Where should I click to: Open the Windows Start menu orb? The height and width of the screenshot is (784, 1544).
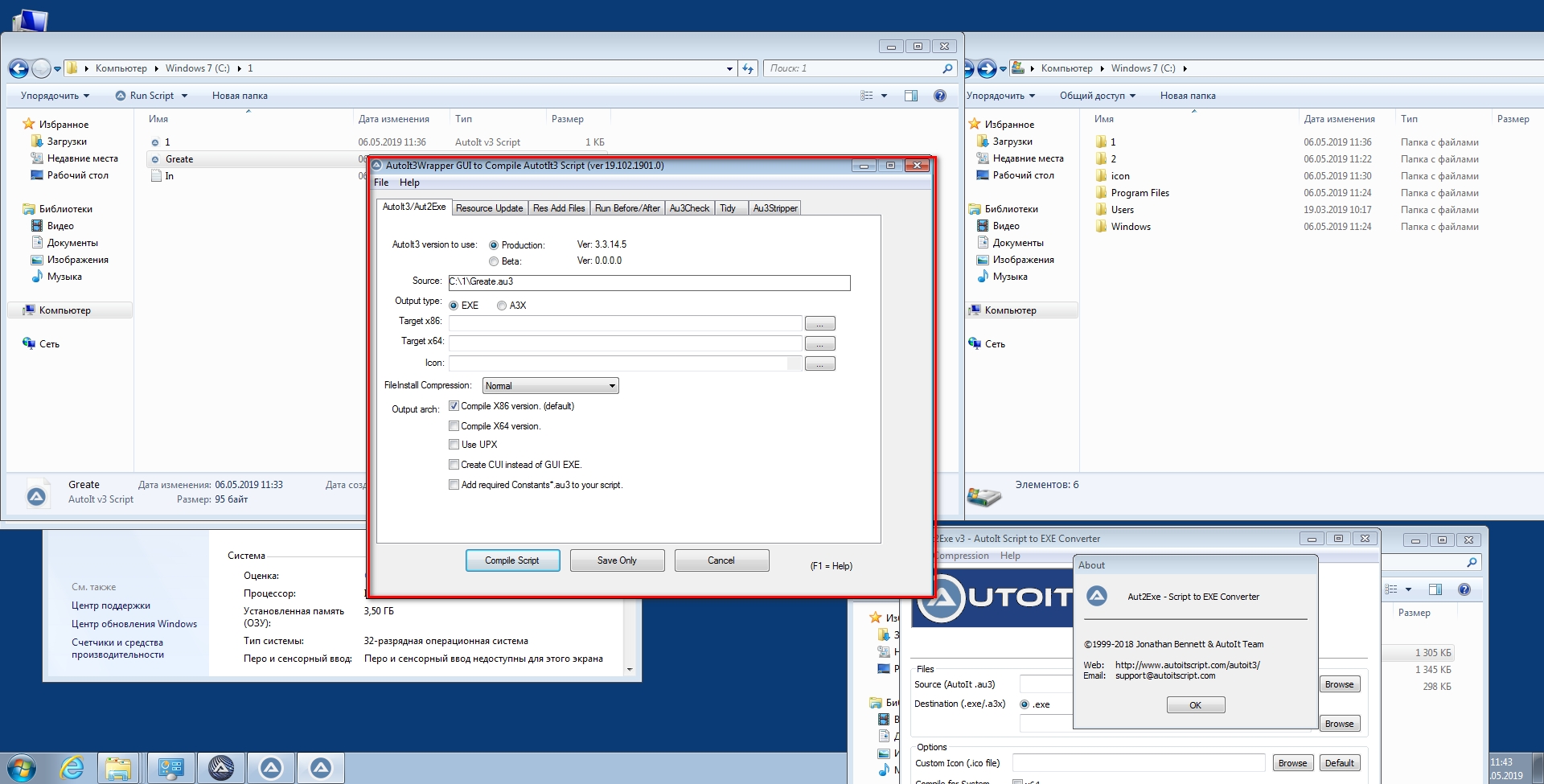click(22, 768)
